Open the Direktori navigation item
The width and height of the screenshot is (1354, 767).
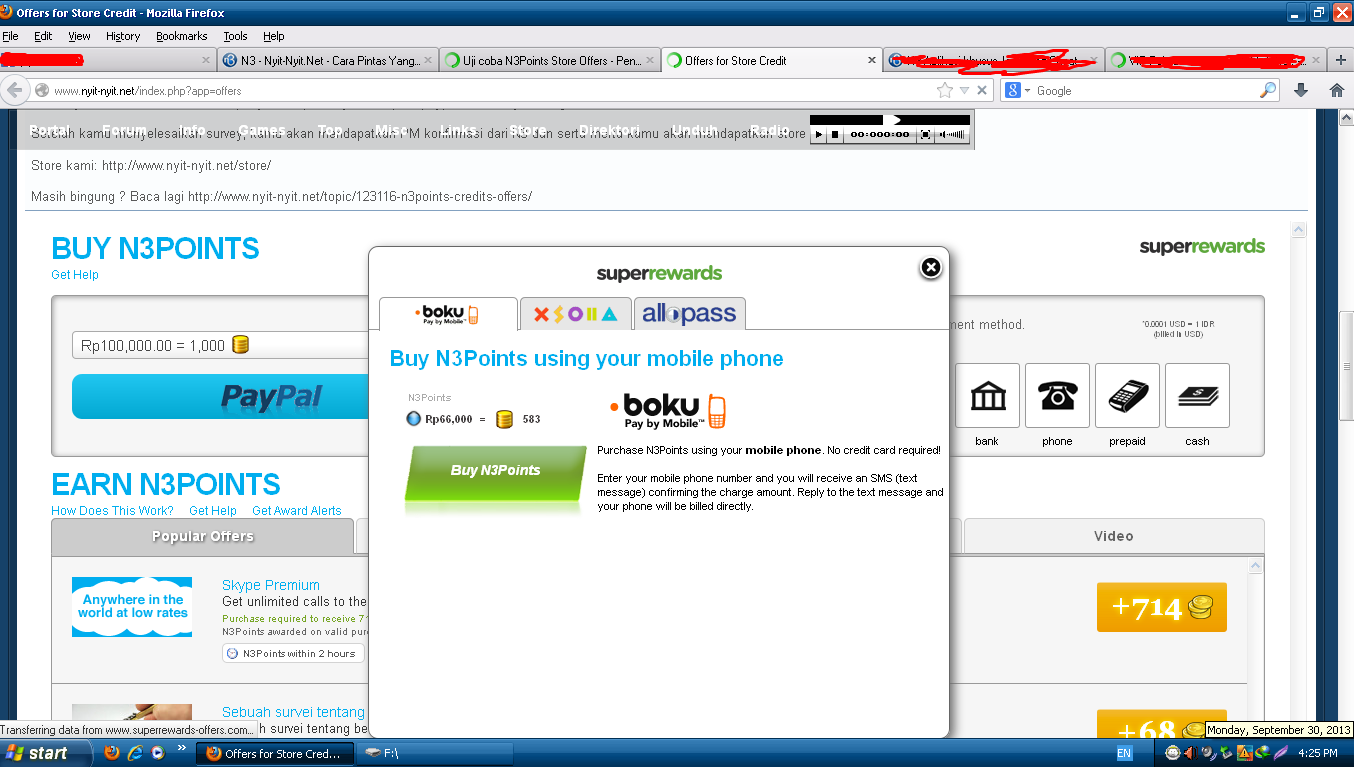[609, 130]
